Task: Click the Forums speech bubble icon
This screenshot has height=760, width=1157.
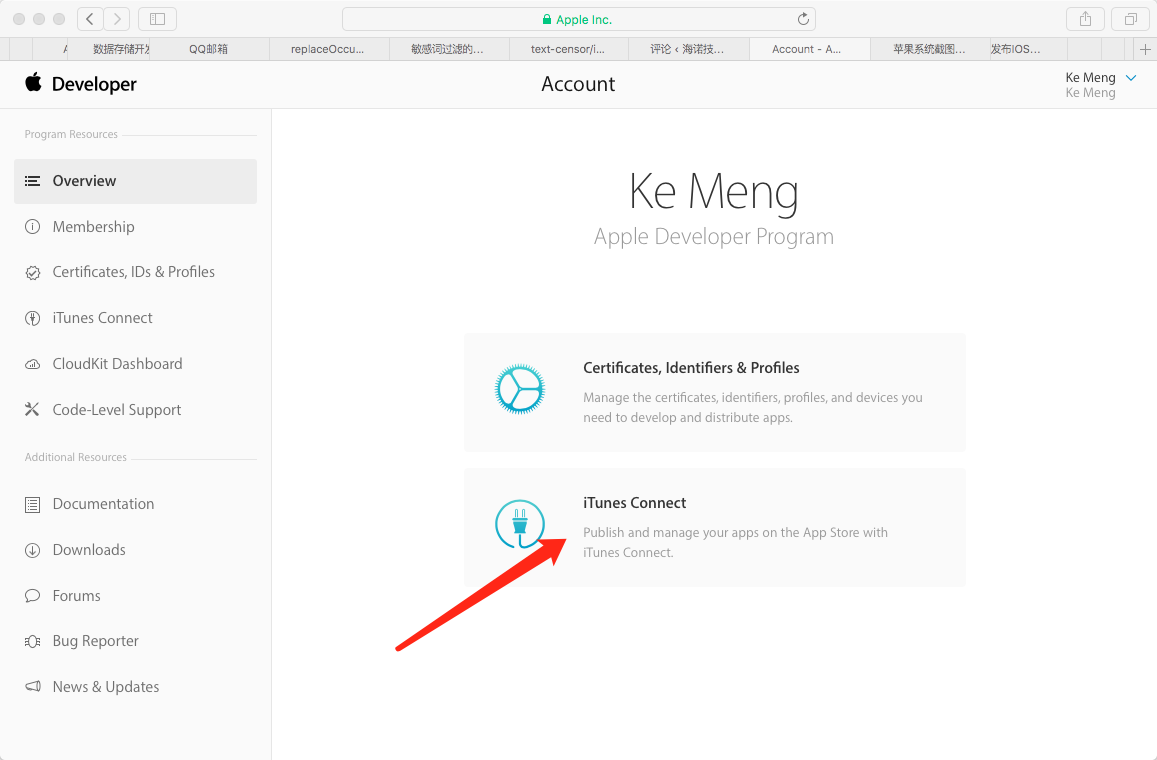Action: point(32,595)
